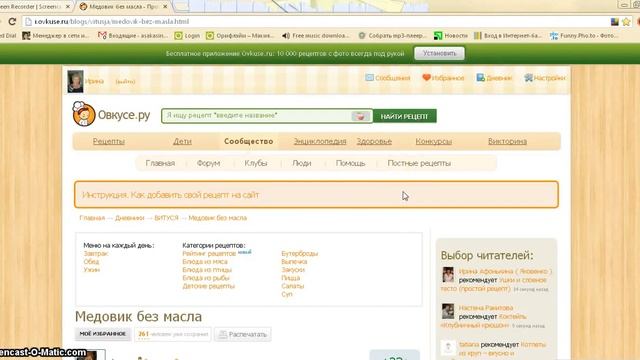640x360 pixels.
Task: Open user Ирина profile avatar
Action: (75, 81)
